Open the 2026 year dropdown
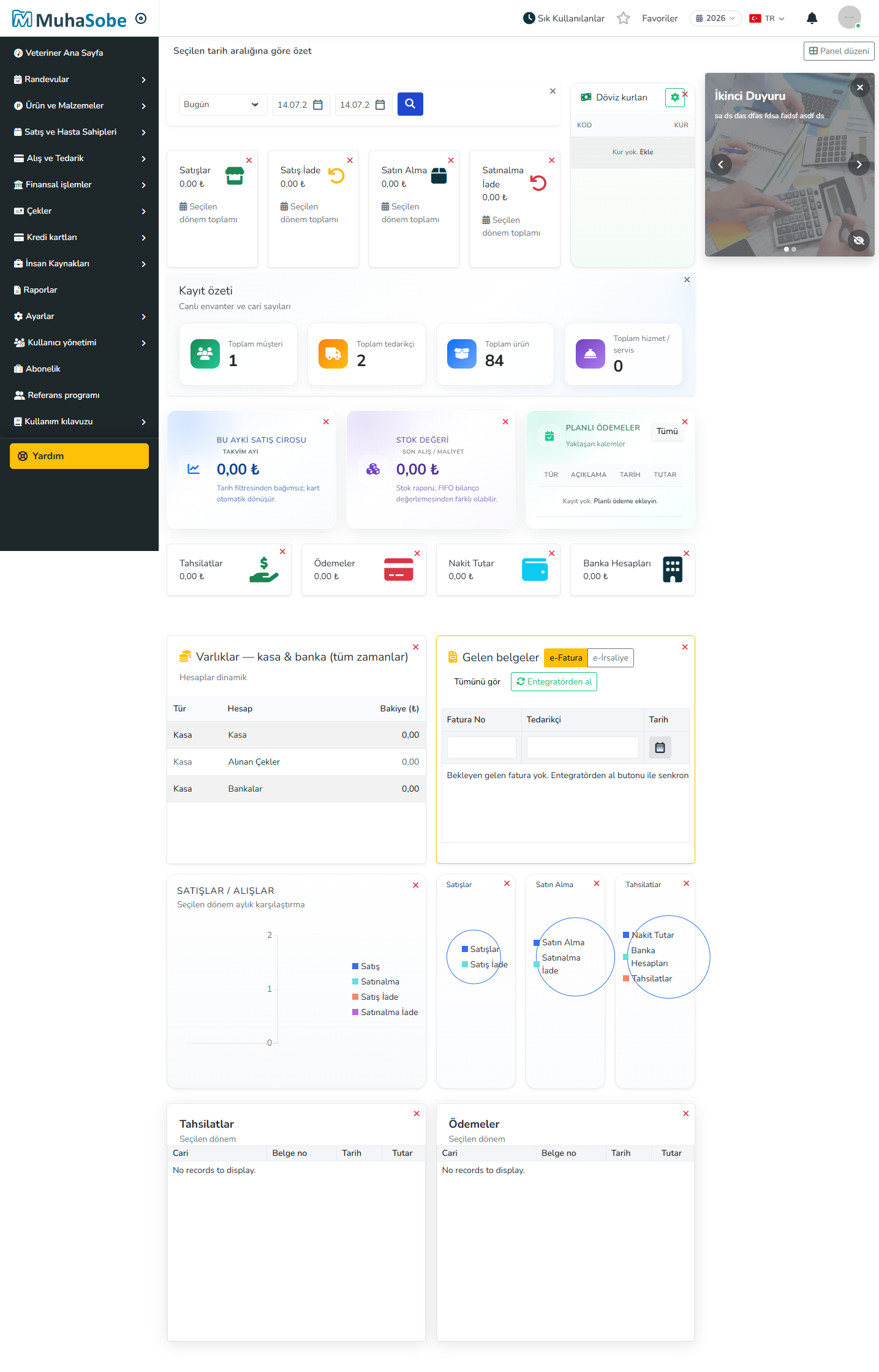 click(715, 18)
